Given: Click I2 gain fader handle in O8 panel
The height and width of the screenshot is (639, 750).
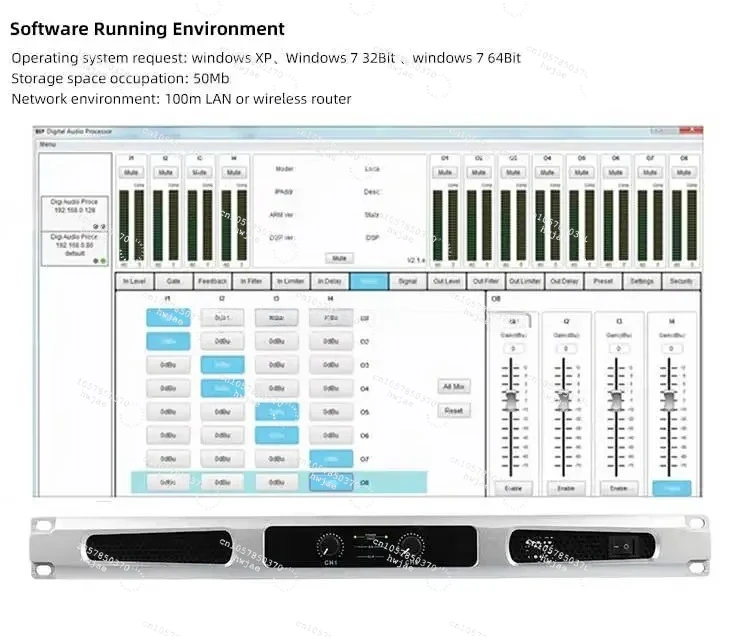Looking at the screenshot, I should (x=563, y=401).
